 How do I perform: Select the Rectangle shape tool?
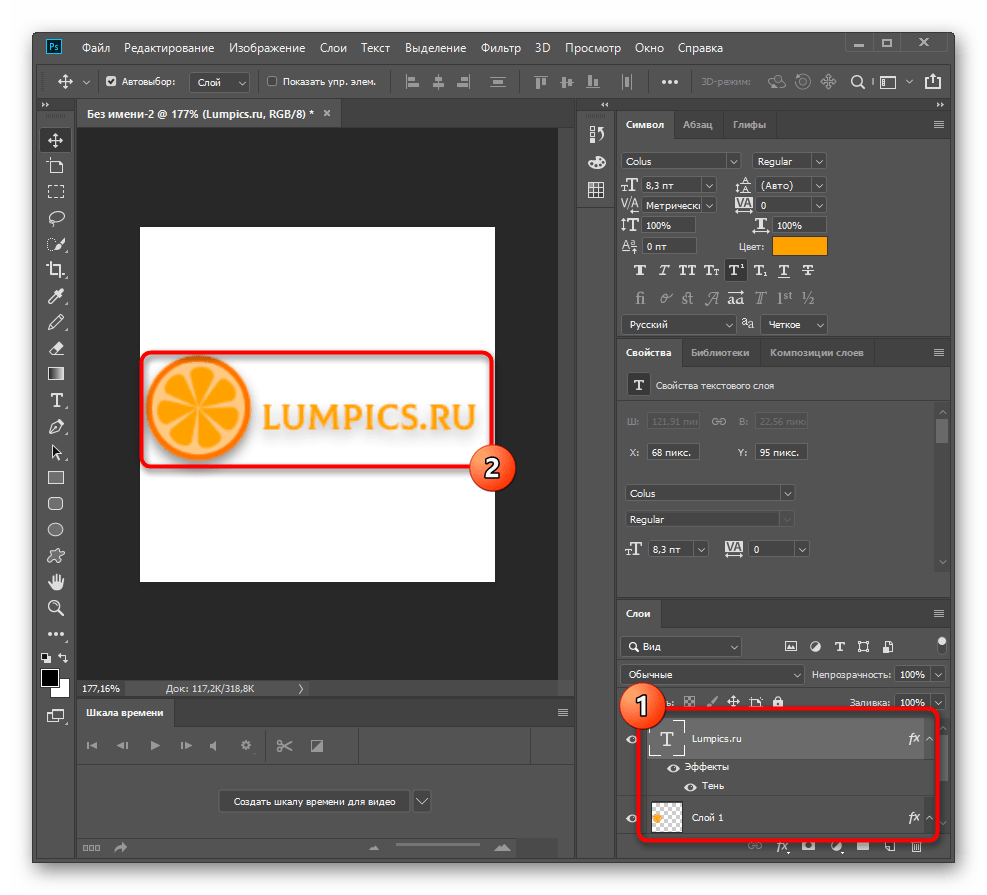55,478
